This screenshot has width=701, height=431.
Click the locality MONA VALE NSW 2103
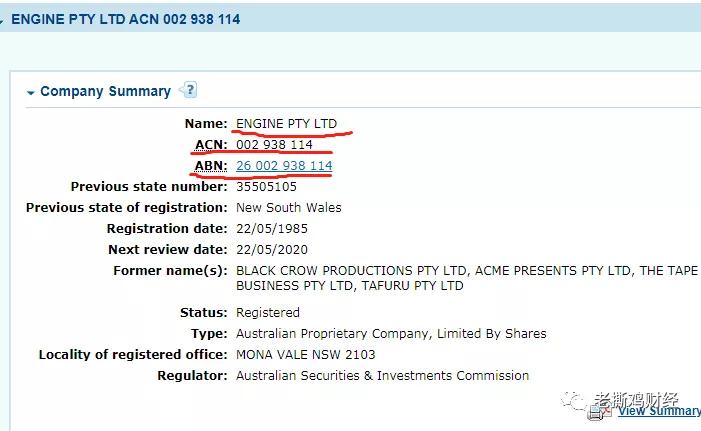pyautogui.click(x=306, y=355)
